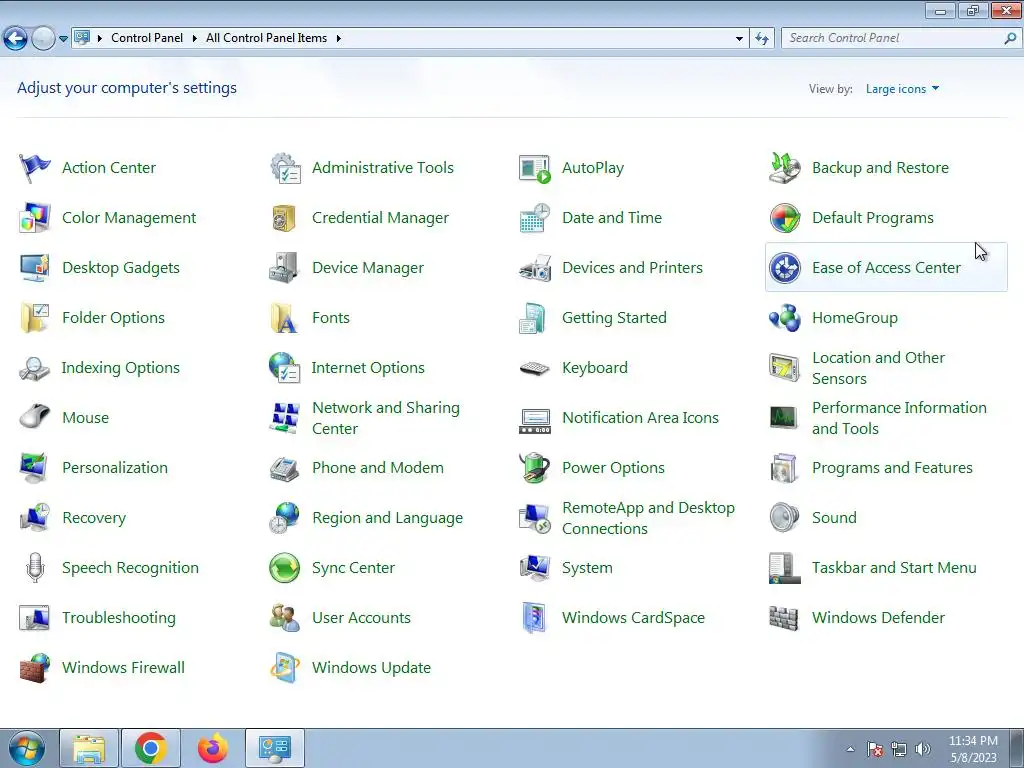Viewport: 1024px width, 768px height.
Task: Open the Fonts folder icon
Action: coord(285,318)
